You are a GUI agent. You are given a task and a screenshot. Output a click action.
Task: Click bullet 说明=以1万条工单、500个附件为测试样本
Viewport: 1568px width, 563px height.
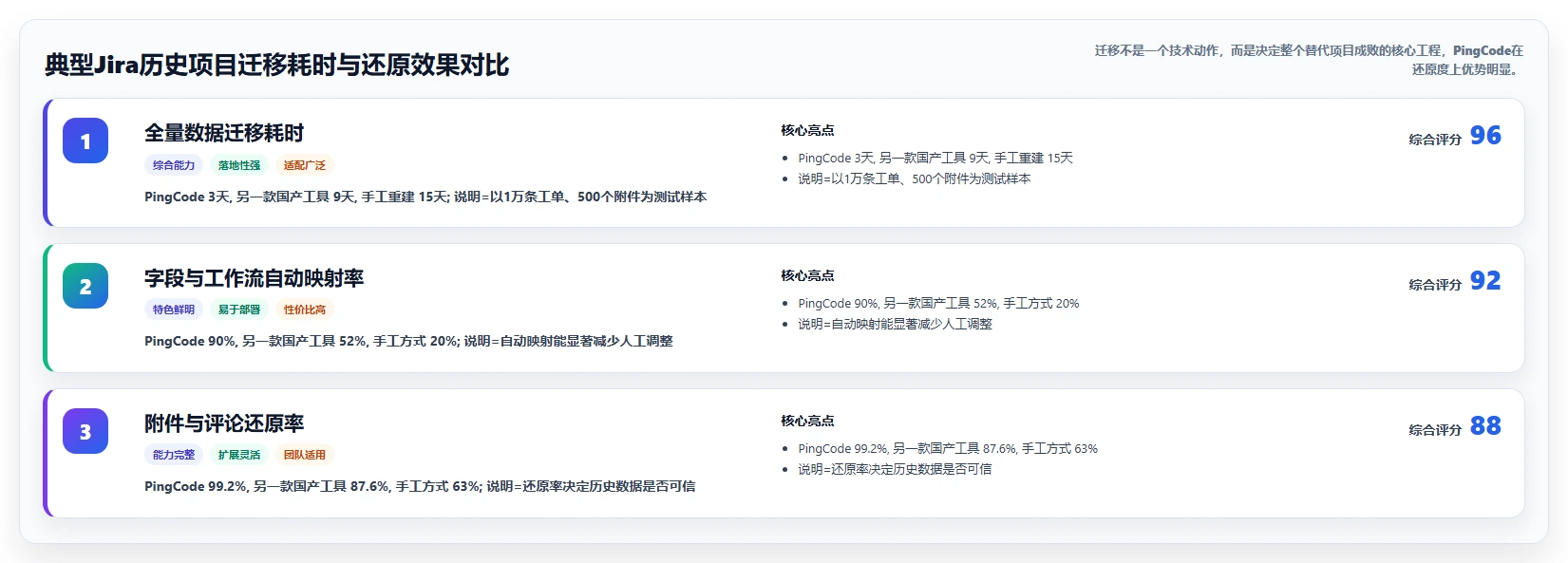point(915,178)
